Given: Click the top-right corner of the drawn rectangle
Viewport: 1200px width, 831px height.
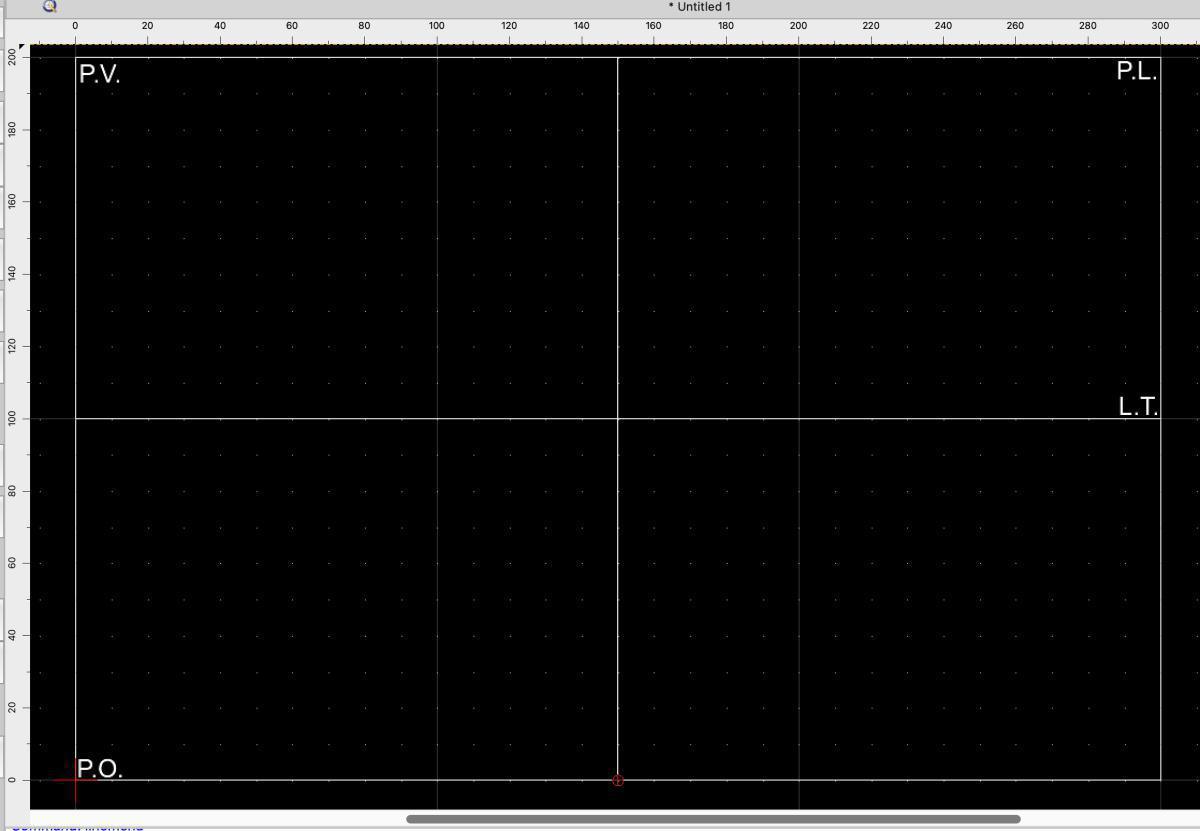Looking at the screenshot, I should (x=1160, y=57).
